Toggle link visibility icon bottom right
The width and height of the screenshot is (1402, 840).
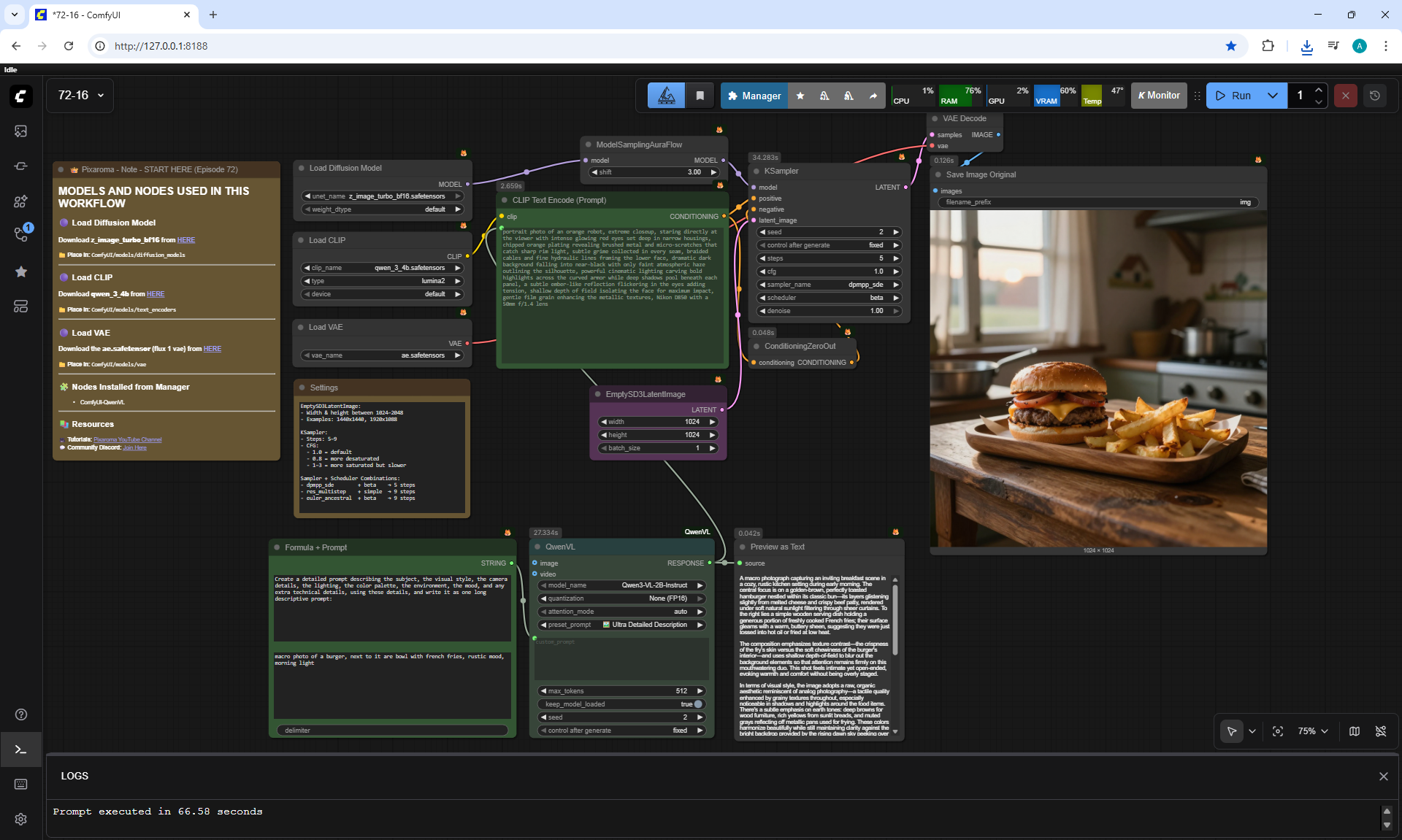pyautogui.click(x=1380, y=731)
